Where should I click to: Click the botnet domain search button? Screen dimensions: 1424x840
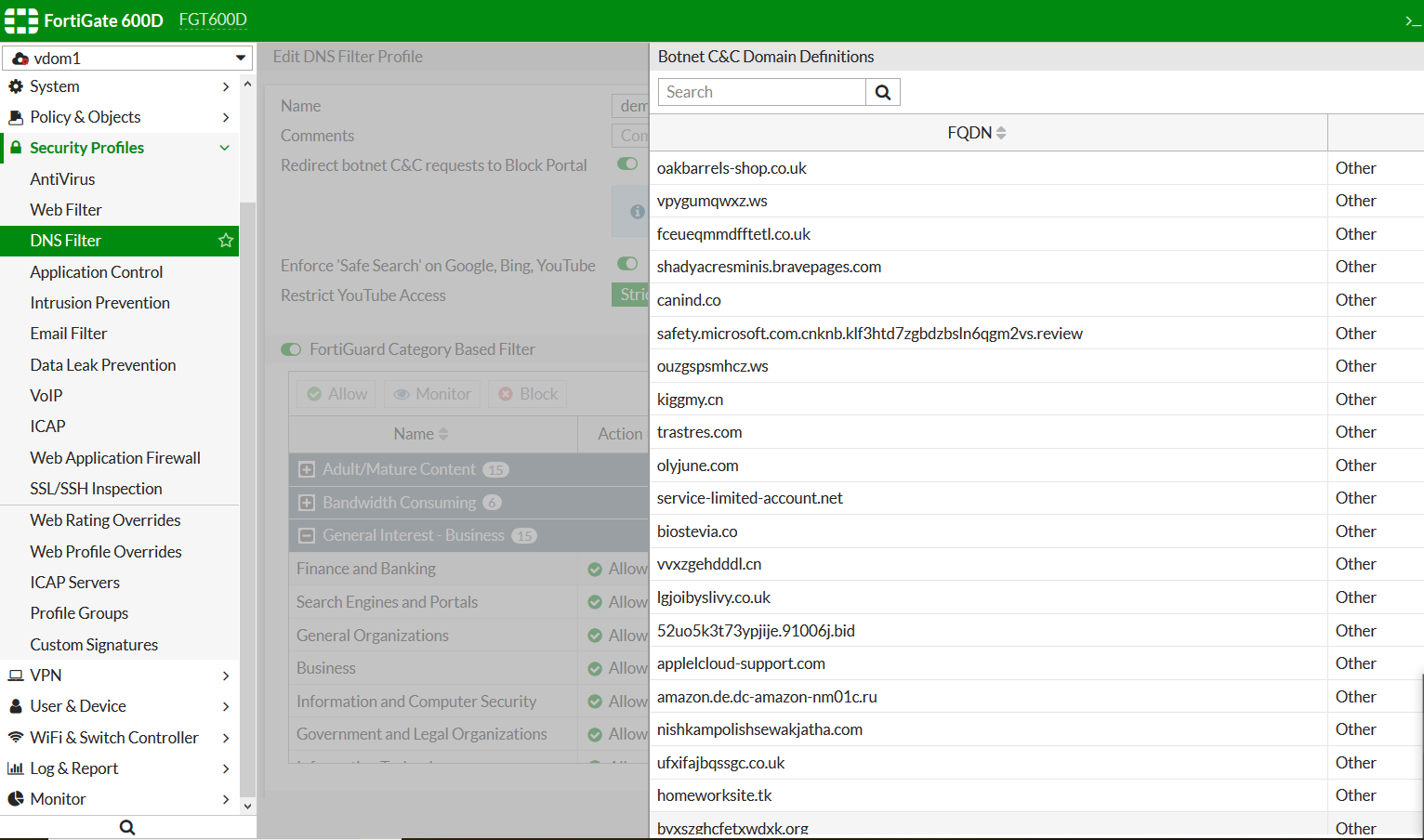click(x=883, y=92)
